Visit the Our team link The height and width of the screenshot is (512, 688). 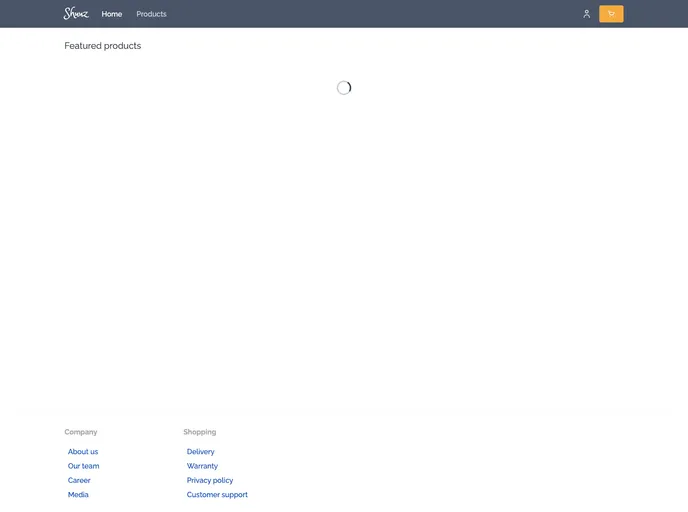[x=83, y=466]
